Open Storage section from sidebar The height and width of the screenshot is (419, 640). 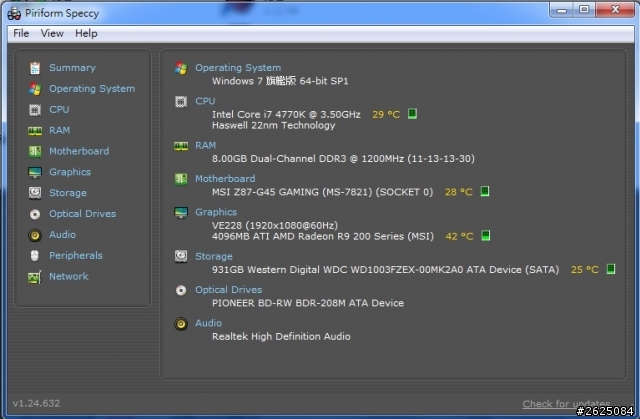[x=68, y=193]
